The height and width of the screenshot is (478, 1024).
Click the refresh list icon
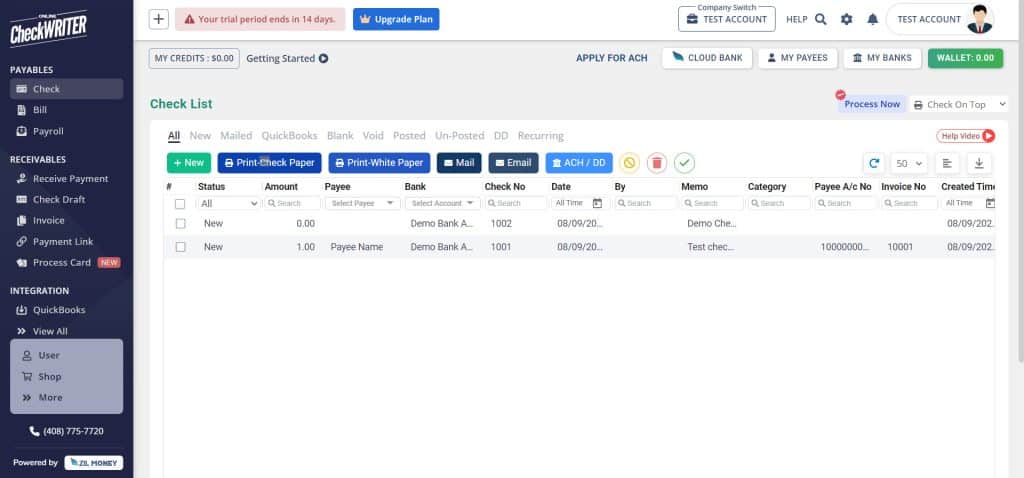tap(874, 163)
